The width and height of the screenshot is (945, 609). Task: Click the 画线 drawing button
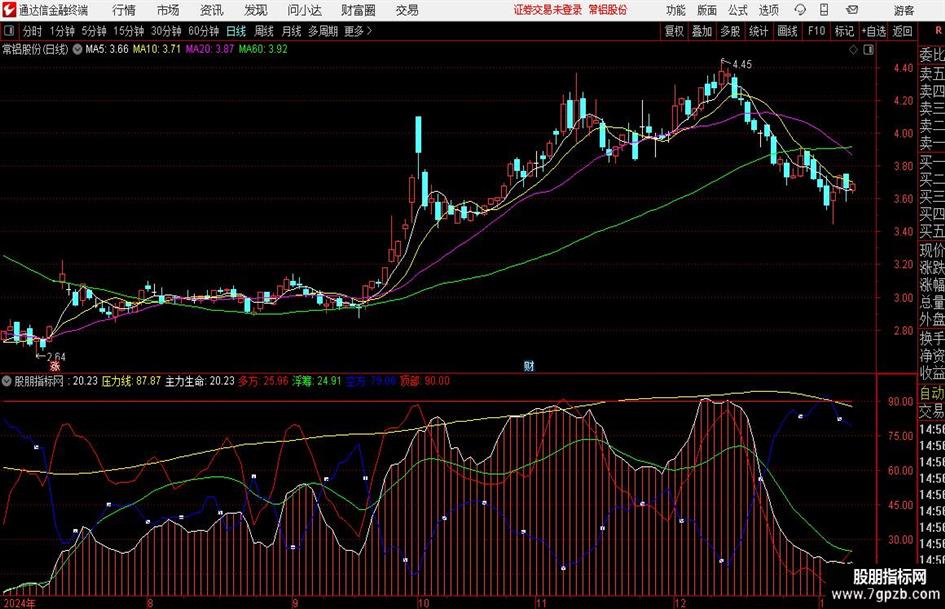[x=787, y=31]
